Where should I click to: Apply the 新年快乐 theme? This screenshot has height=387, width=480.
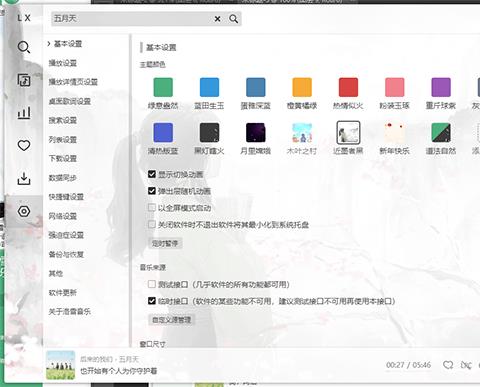coord(395,132)
